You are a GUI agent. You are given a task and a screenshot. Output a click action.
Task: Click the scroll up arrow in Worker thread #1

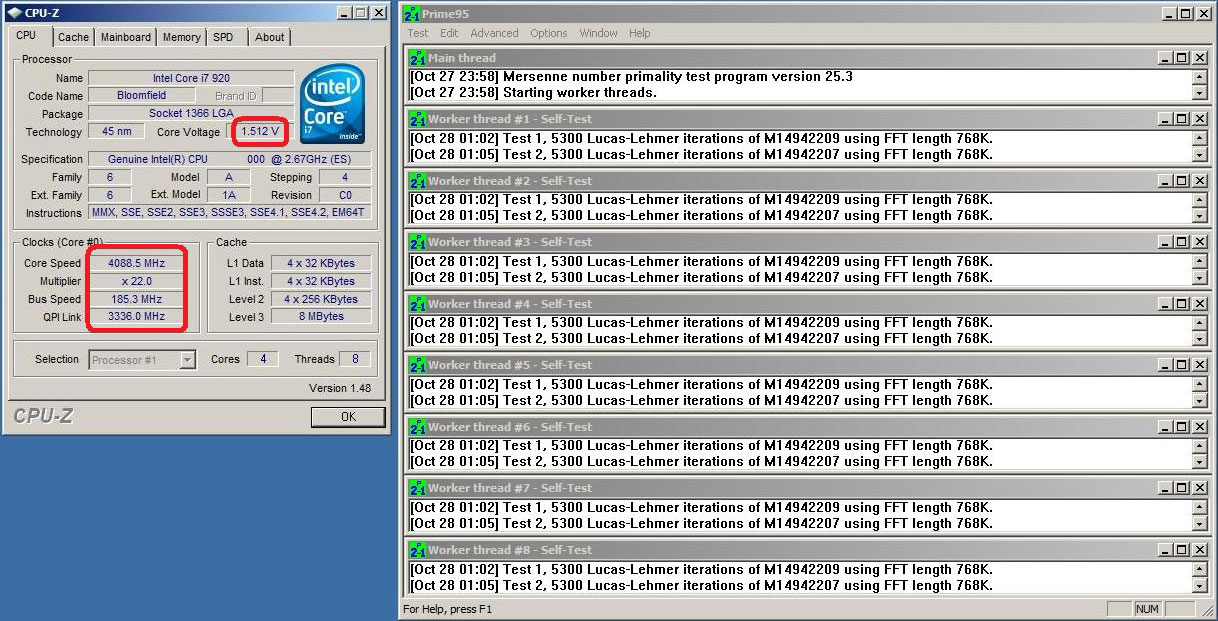coord(1200,138)
